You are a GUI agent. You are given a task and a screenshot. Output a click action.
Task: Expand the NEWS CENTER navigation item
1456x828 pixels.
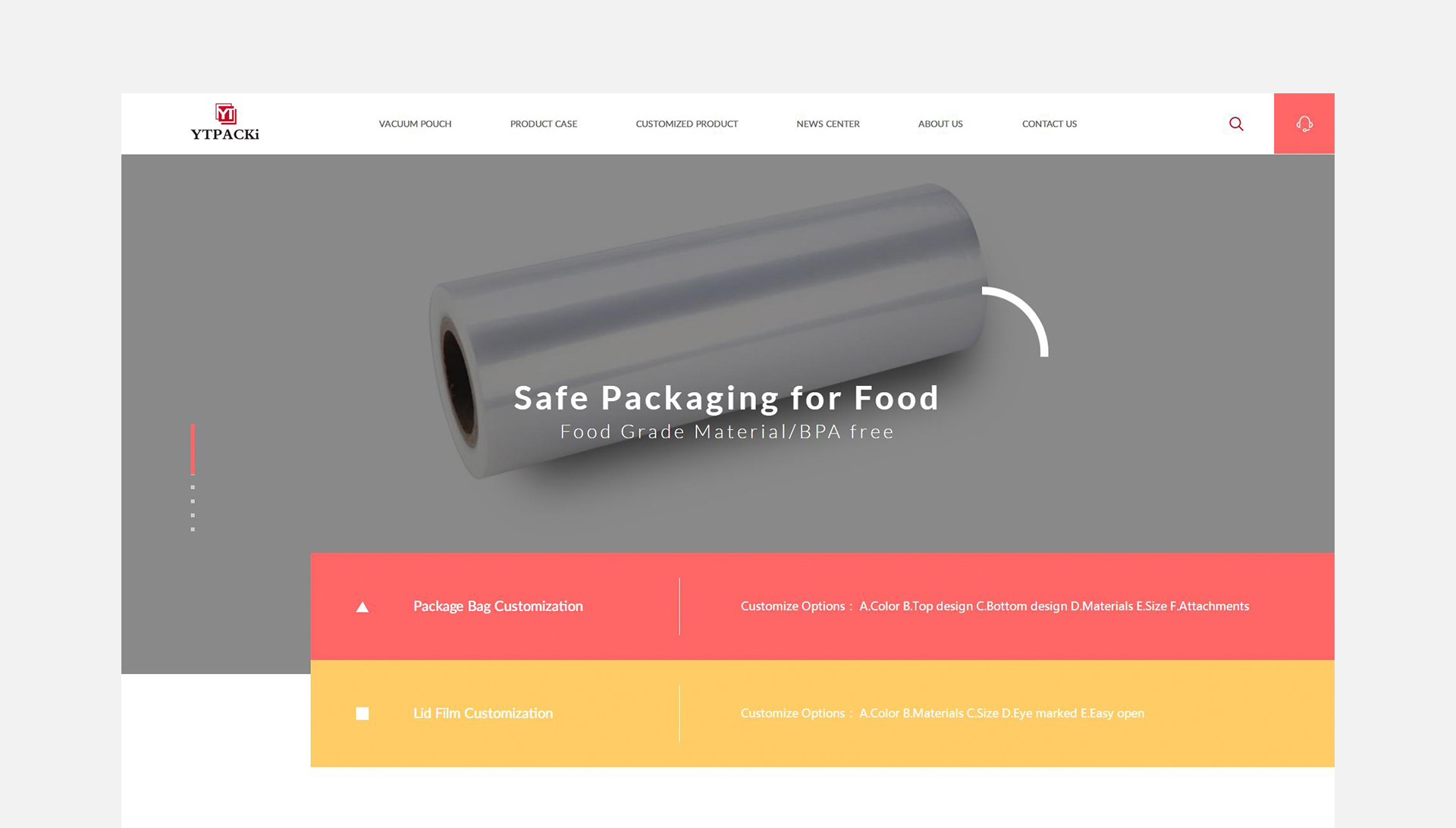point(827,123)
